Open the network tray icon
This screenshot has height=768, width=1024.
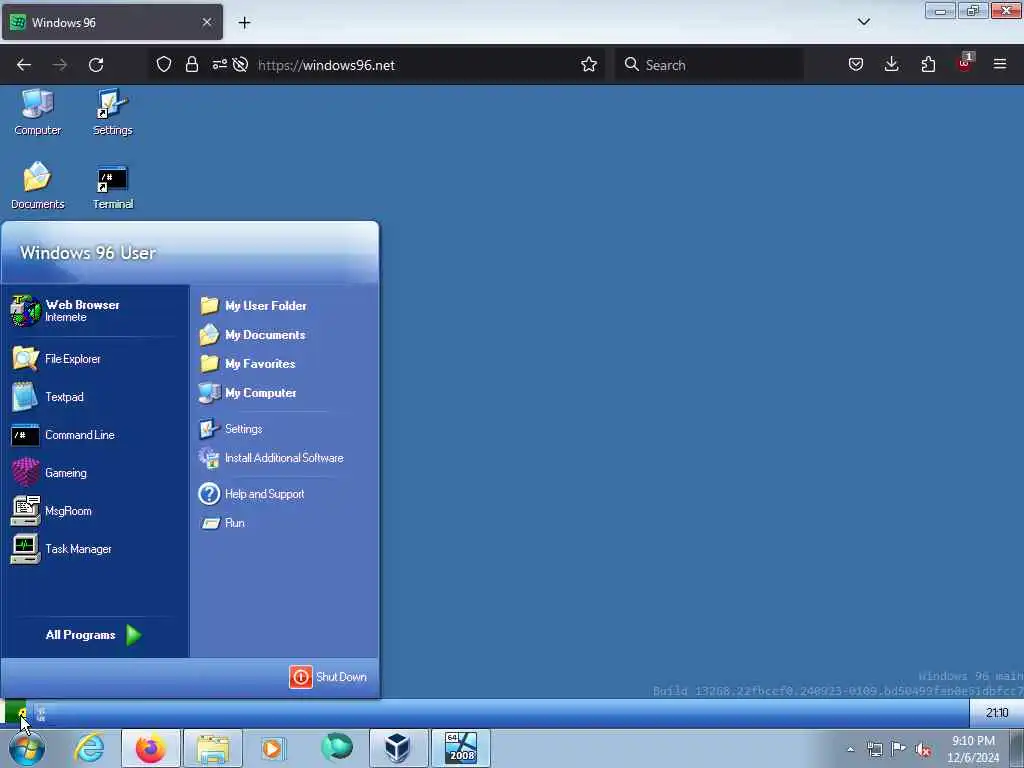[874, 750]
